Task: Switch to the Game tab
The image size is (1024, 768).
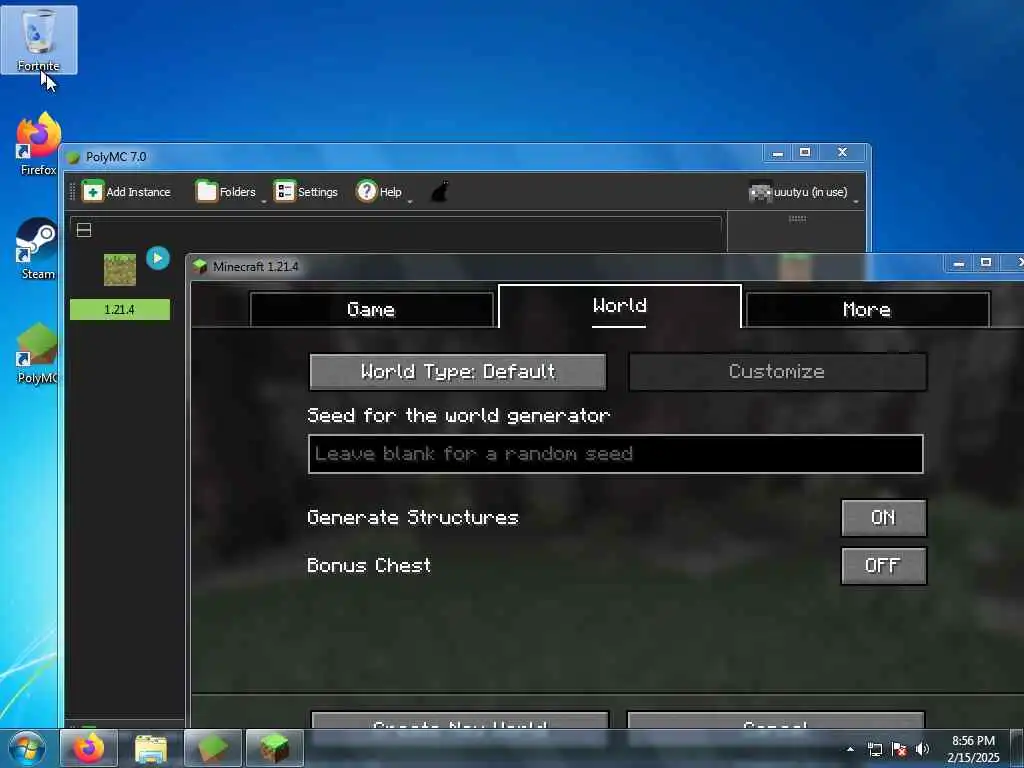Action: pos(371,310)
